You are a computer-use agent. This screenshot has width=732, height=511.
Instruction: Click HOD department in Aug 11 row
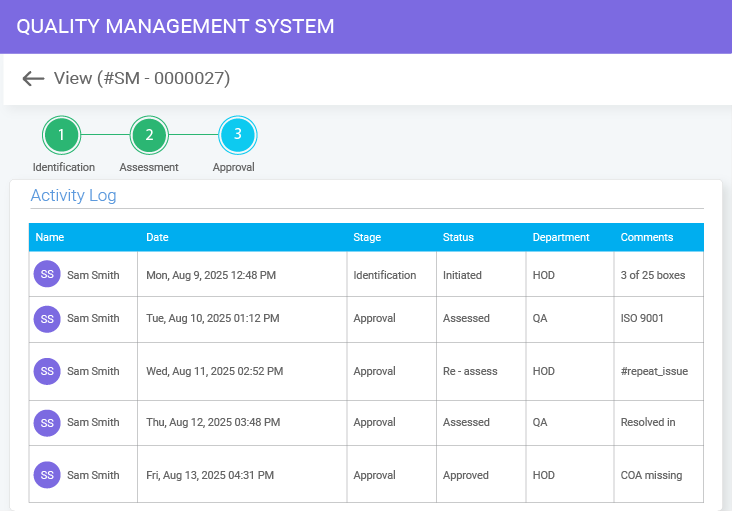click(544, 371)
